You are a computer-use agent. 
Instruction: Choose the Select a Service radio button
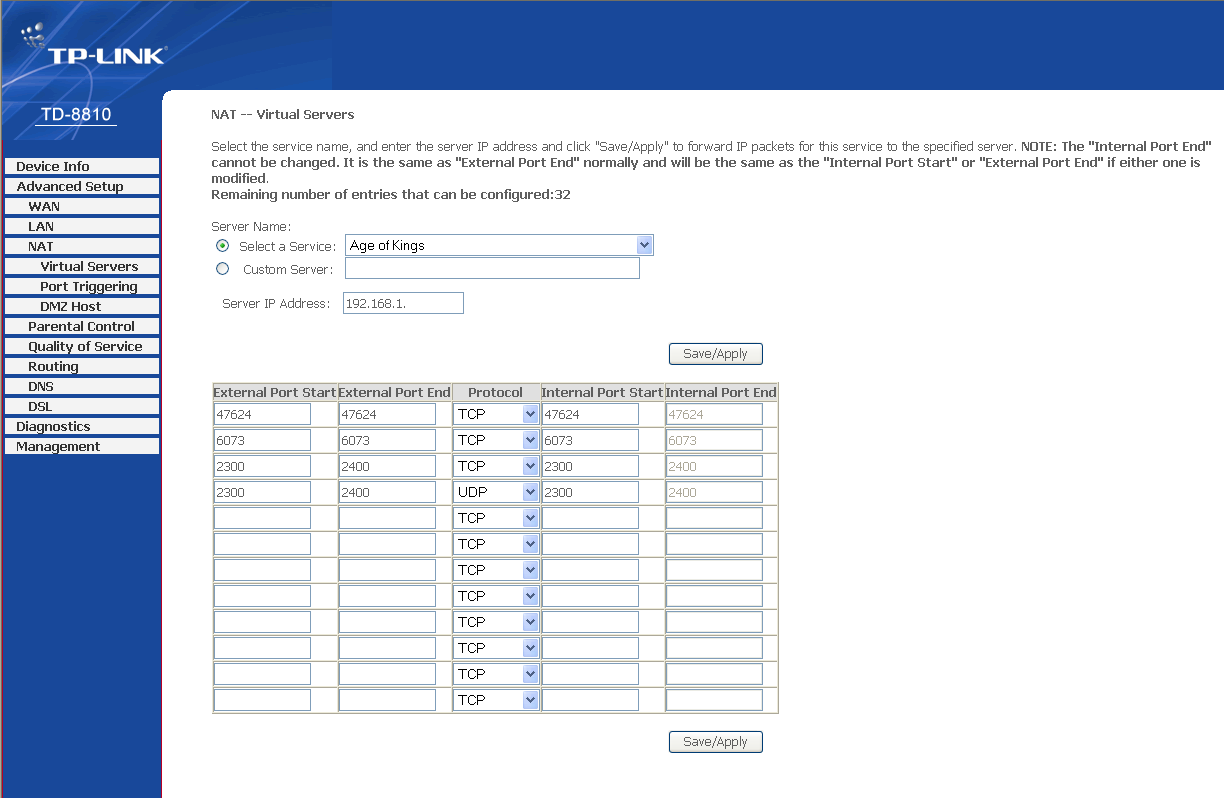coord(223,246)
